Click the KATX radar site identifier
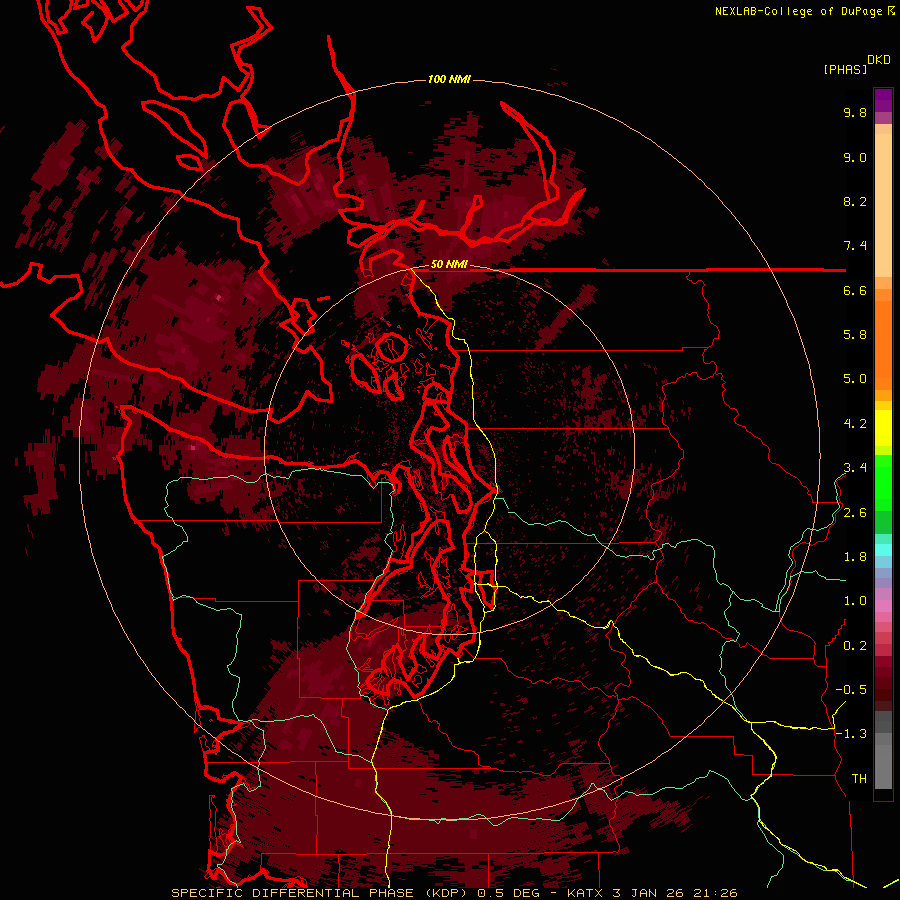Screen dimensions: 900x900 click(x=585, y=893)
